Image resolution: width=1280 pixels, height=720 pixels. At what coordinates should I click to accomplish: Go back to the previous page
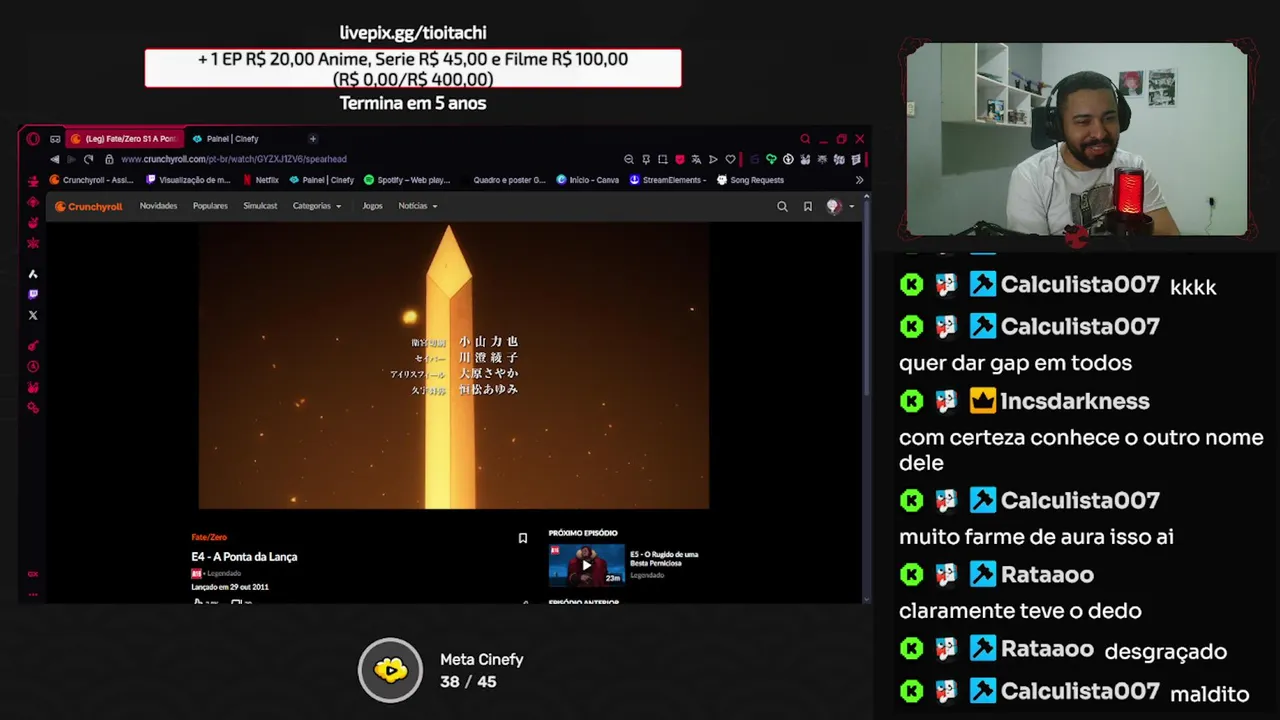tap(55, 159)
